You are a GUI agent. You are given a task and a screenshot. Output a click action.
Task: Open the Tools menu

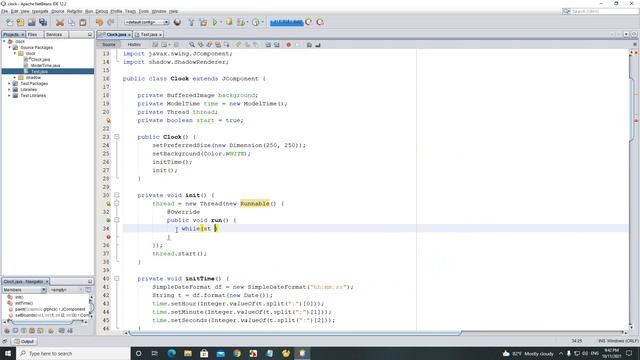(144, 11)
